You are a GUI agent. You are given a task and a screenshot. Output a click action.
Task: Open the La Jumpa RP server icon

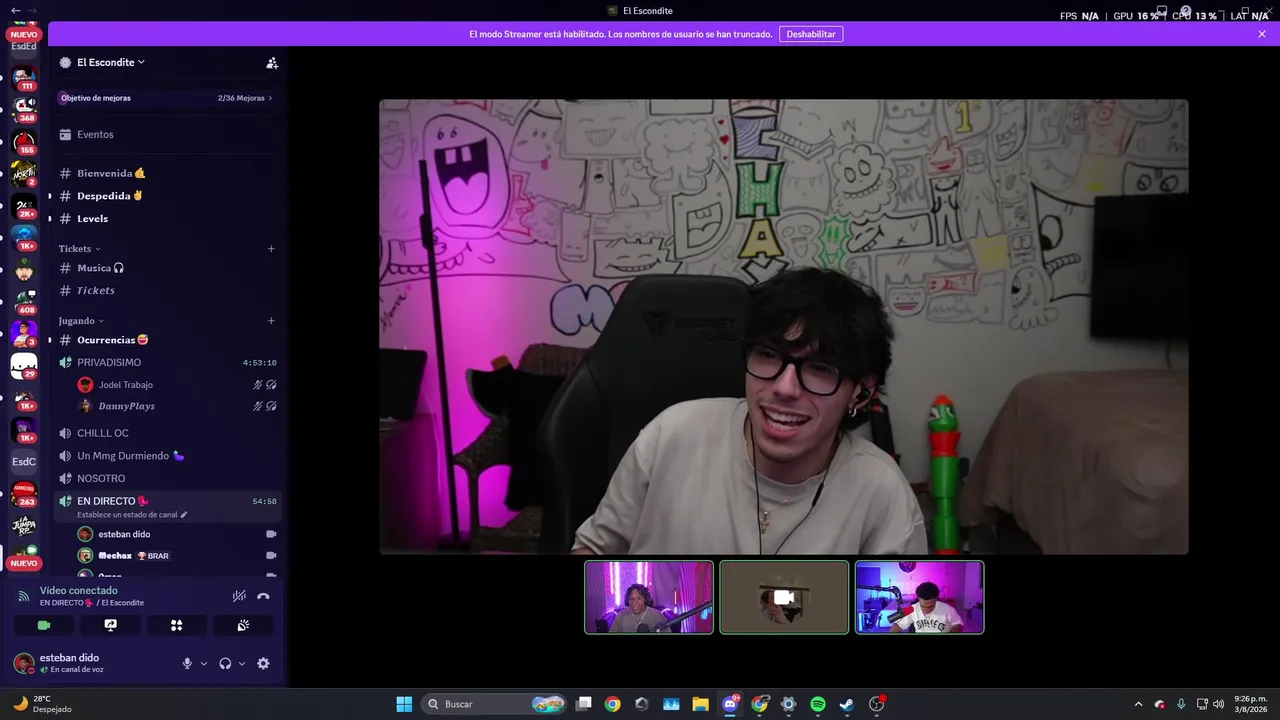pos(24,526)
